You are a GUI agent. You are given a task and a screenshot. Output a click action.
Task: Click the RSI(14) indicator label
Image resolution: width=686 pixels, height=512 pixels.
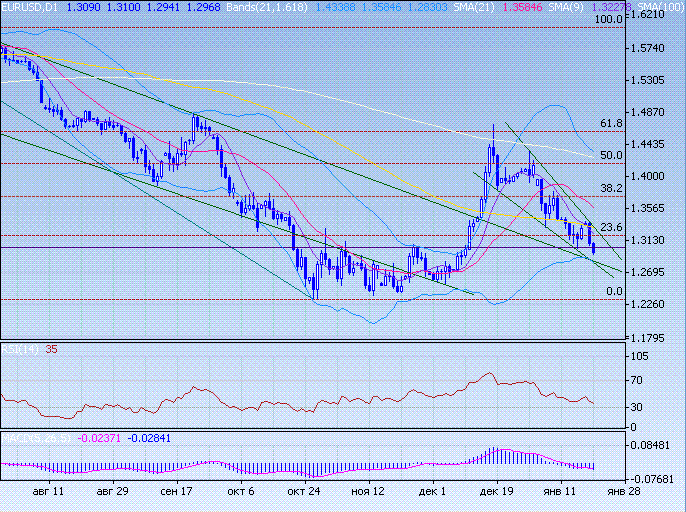click(x=14, y=350)
